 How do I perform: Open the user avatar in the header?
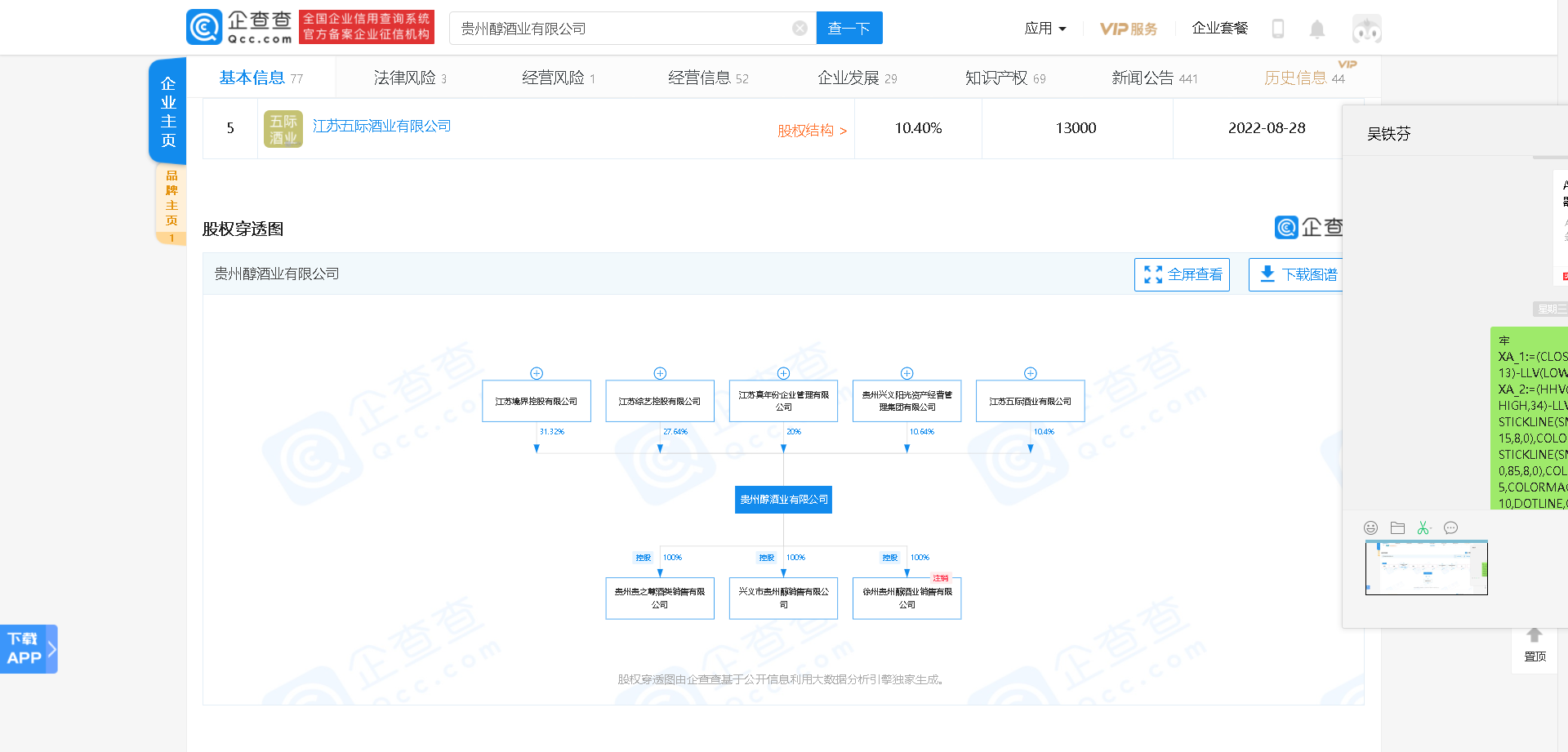click(1366, 29)
